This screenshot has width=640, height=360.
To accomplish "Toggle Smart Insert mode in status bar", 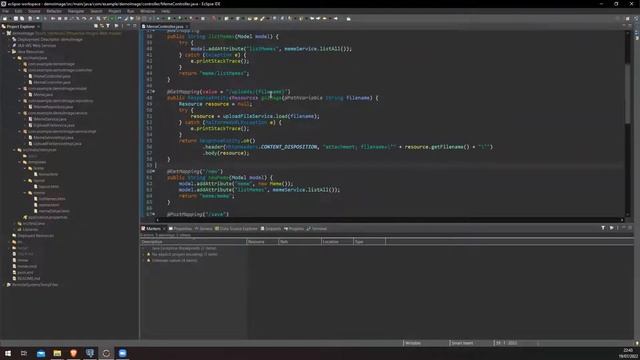I will (x=462, y=343).
